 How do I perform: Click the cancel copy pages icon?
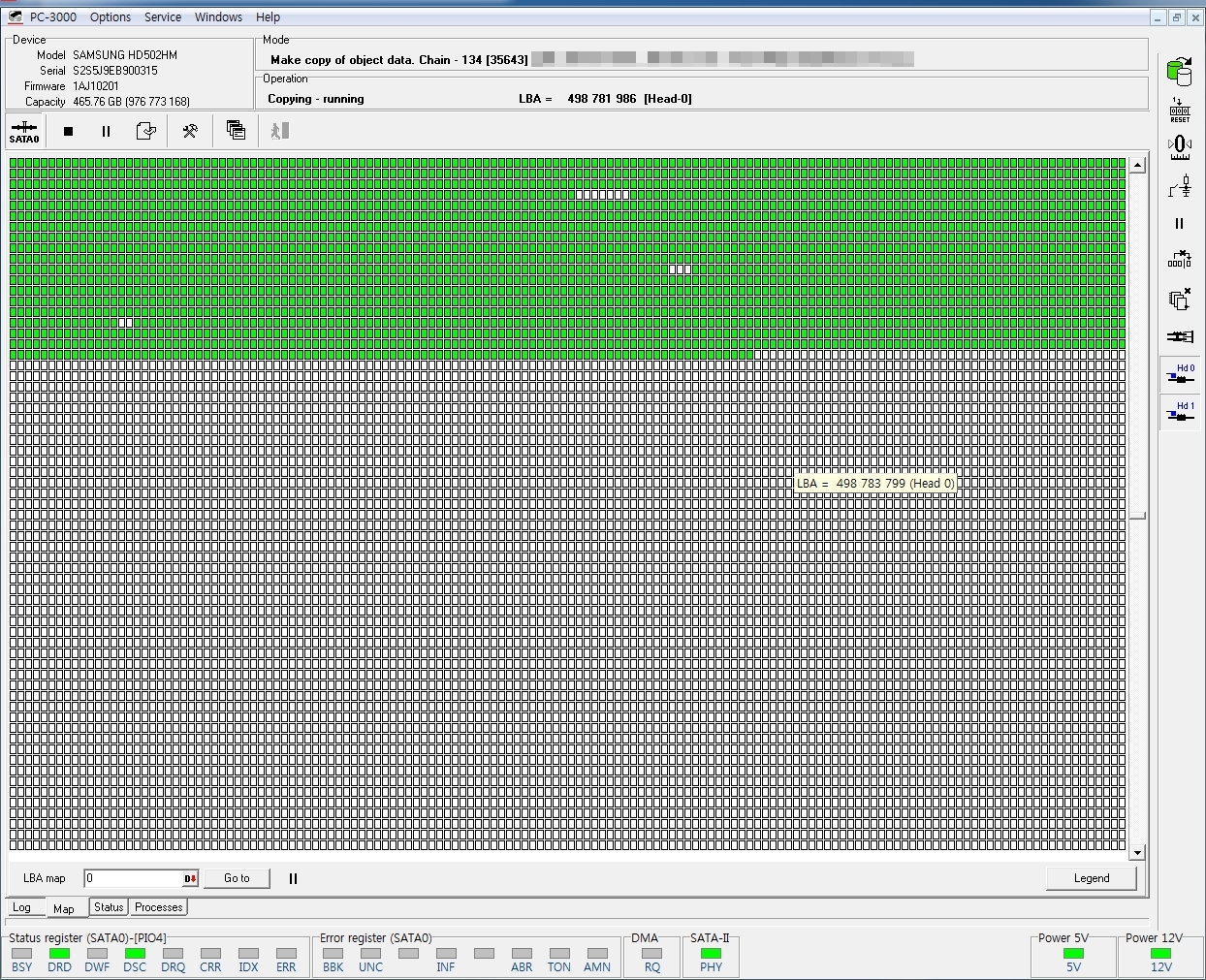pos(1180,299)
